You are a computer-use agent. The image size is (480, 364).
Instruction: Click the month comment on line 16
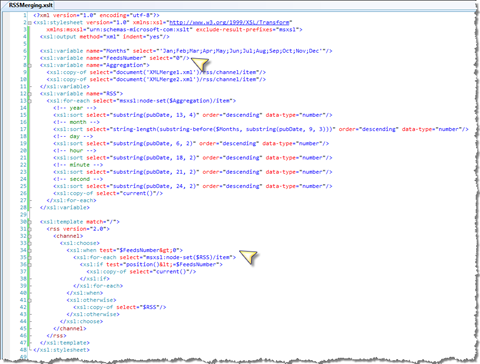tap(76, 122)
